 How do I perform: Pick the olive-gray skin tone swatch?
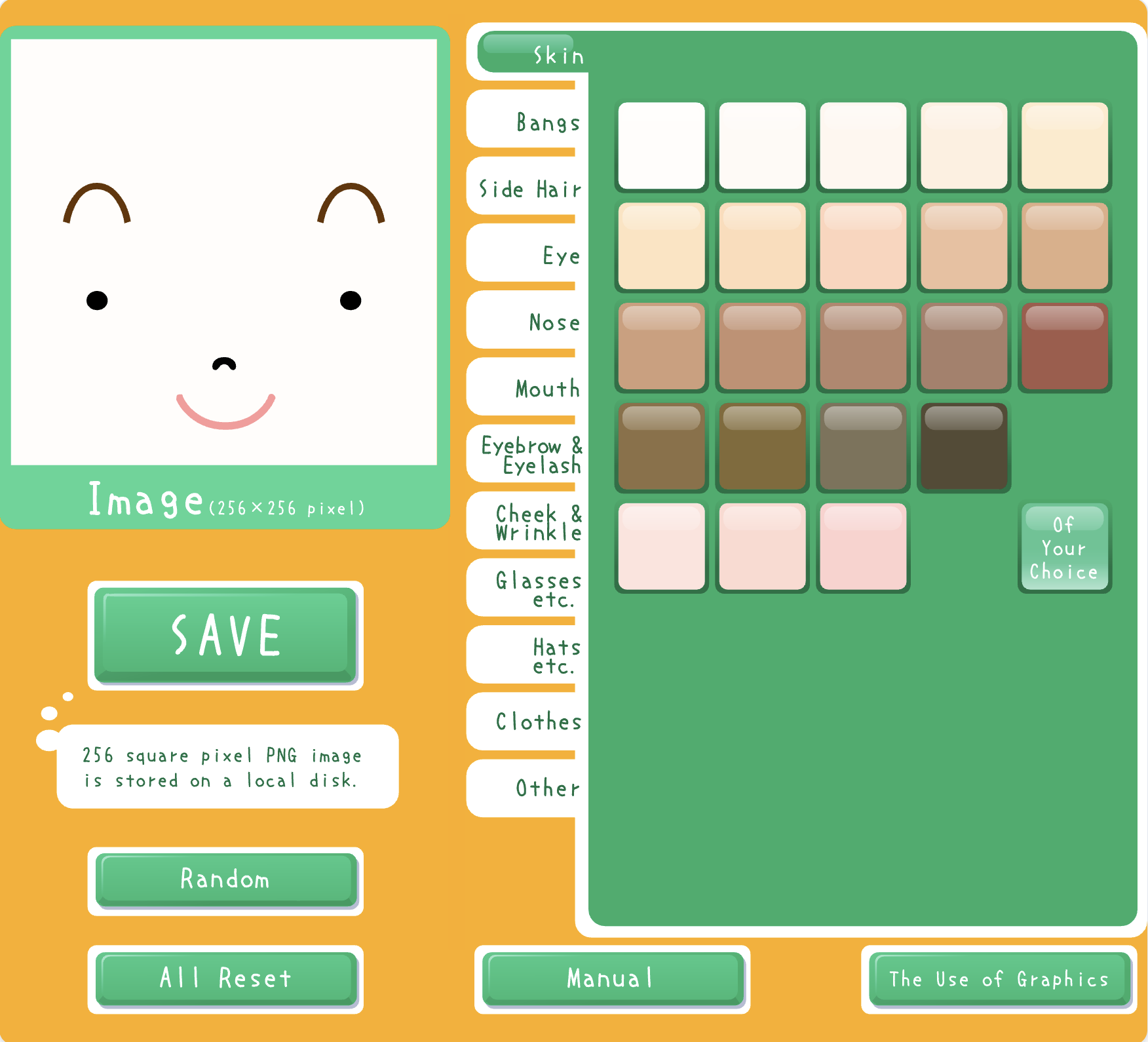pos(862,447)
